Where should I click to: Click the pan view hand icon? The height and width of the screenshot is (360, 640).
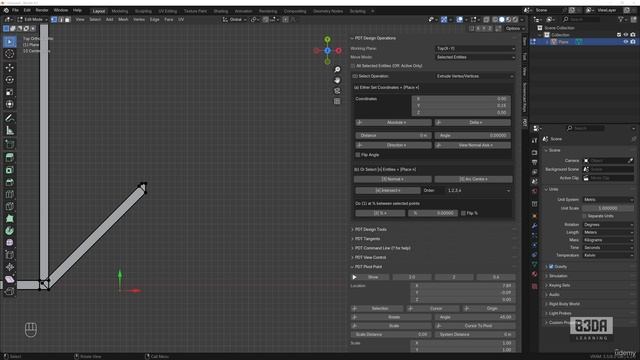[337, 80]
